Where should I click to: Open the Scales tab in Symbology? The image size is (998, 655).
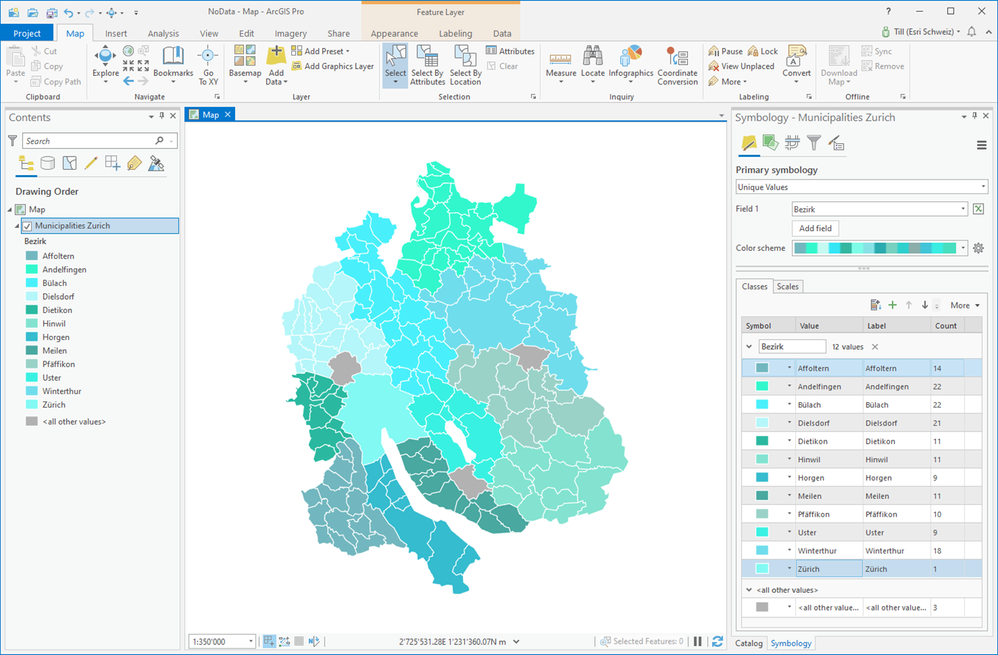787,286
